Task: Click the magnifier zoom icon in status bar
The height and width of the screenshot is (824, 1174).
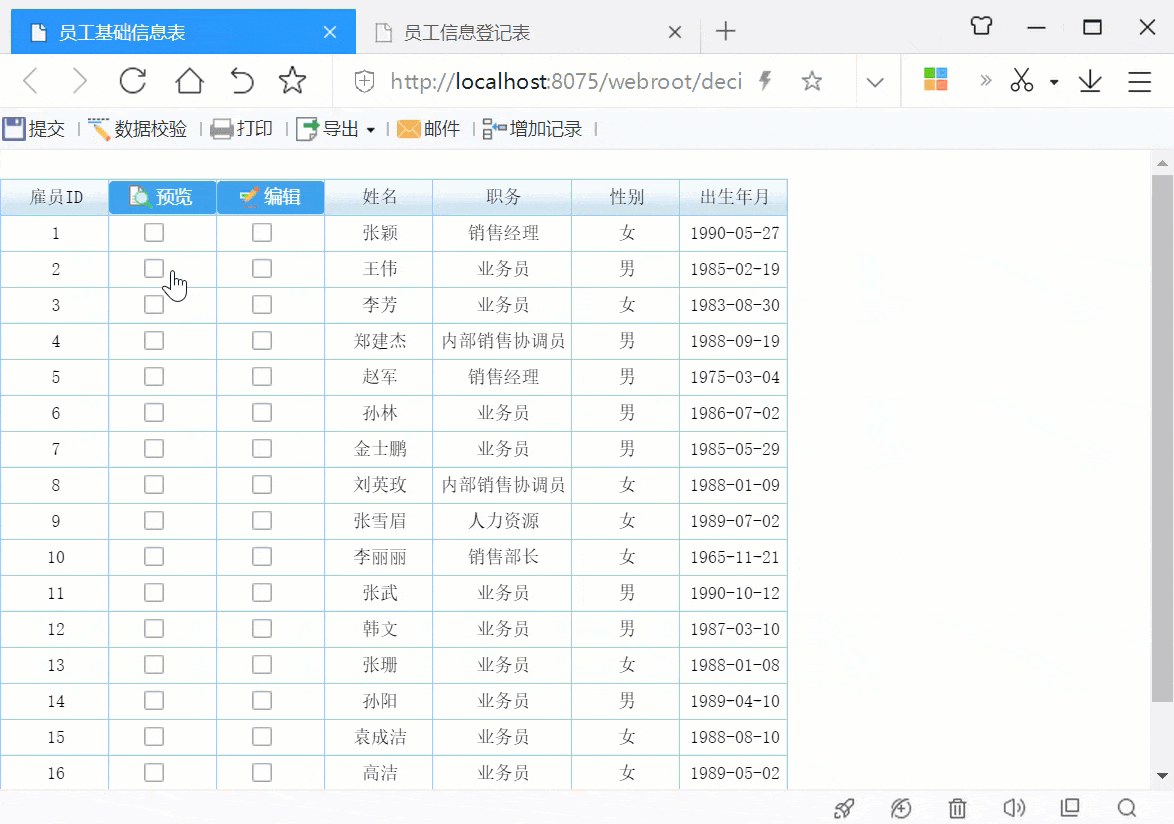Action: [x=1127, y=808]
